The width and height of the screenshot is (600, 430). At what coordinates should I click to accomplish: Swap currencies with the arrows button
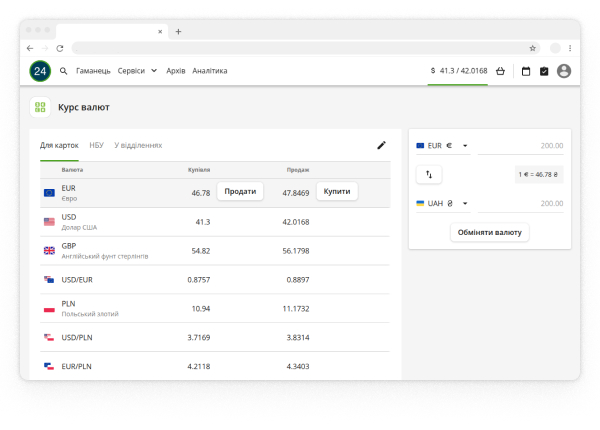point(429,174)
